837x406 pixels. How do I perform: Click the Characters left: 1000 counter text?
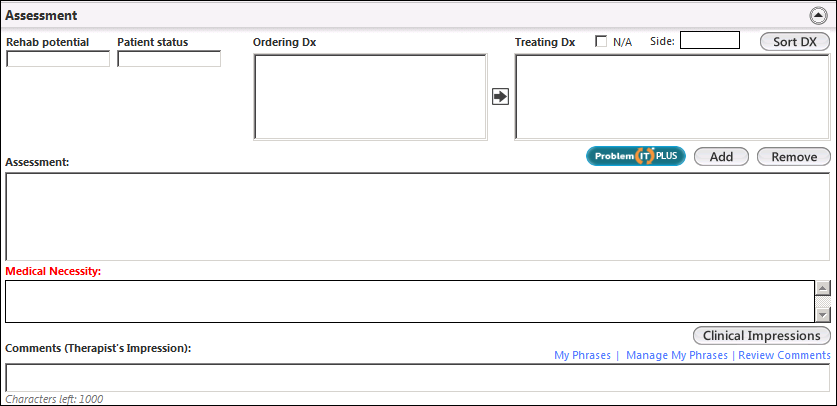click(54, 399)
